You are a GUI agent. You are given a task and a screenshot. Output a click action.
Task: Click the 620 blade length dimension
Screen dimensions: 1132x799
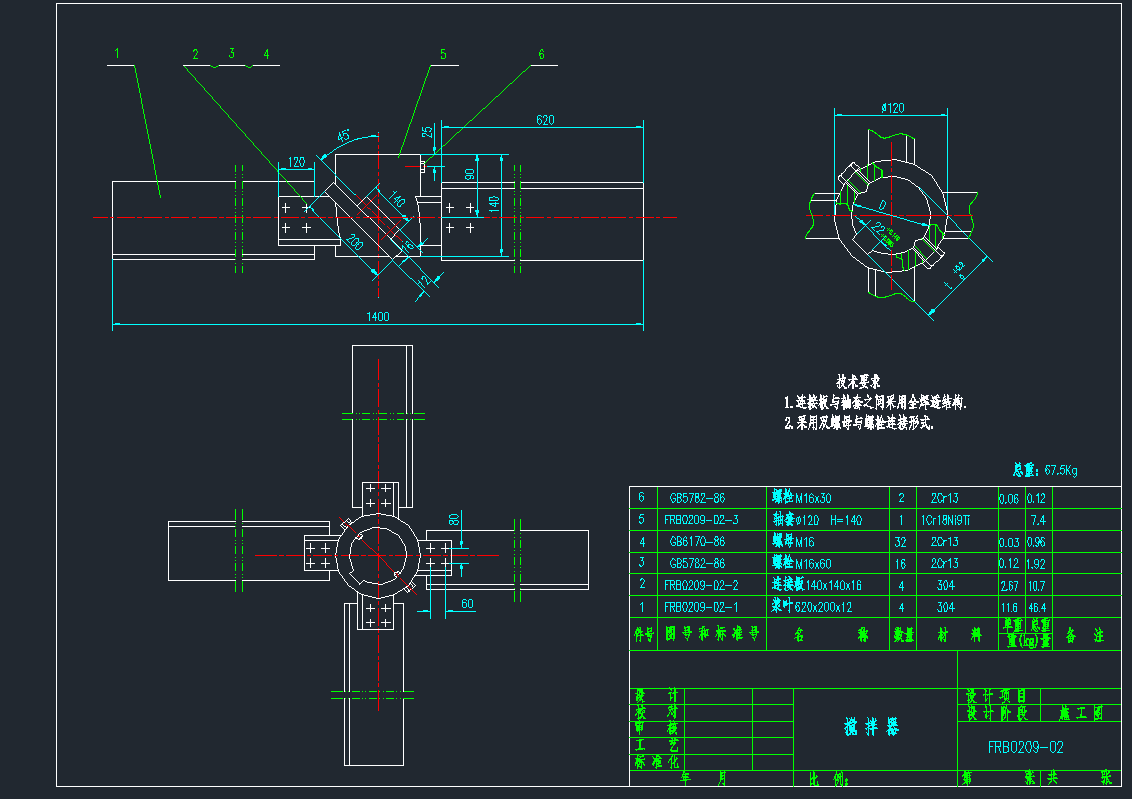pyautogui.click(x=545, y=120)
